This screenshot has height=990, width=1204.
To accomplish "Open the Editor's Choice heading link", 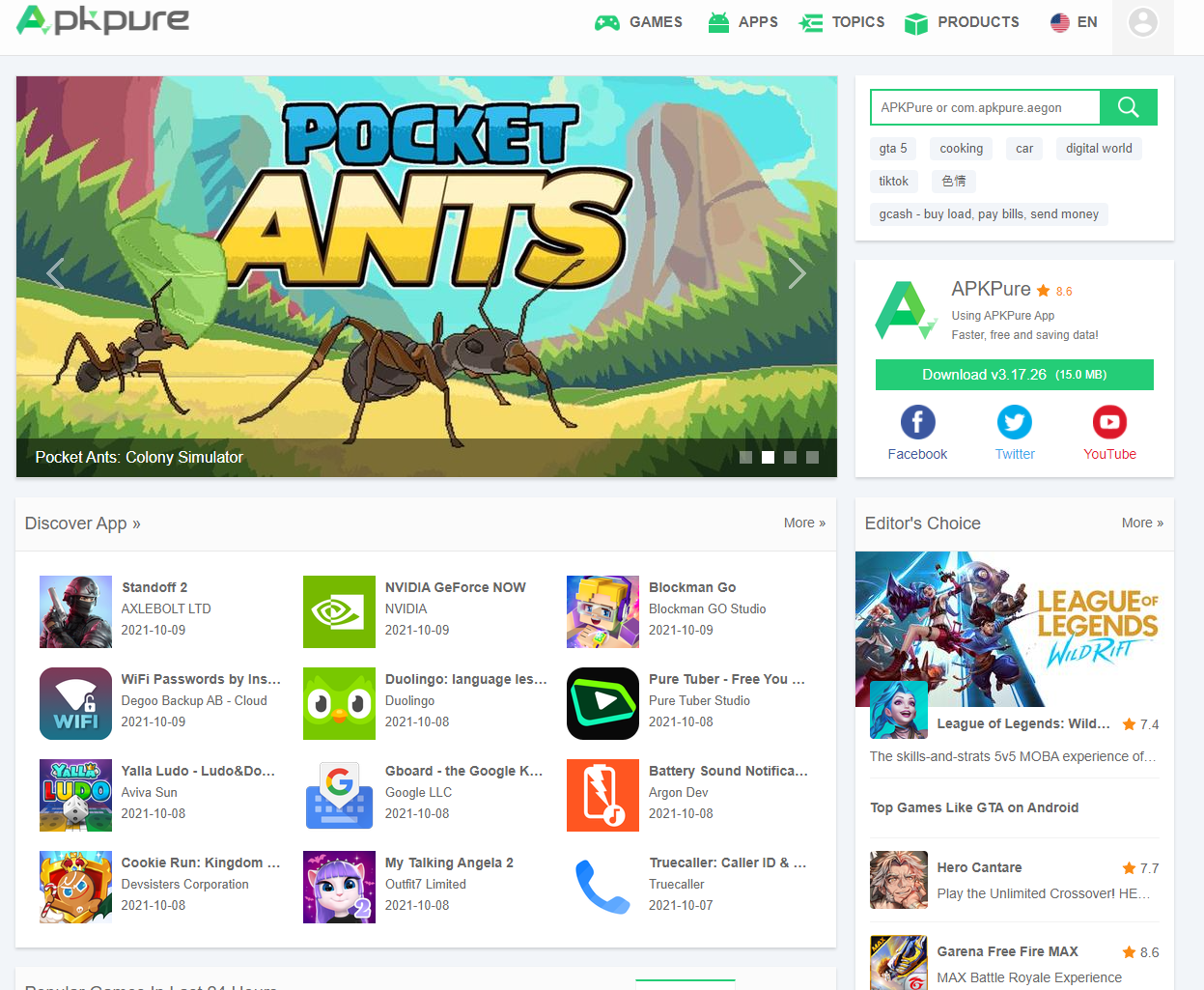I will pos(923,523).
